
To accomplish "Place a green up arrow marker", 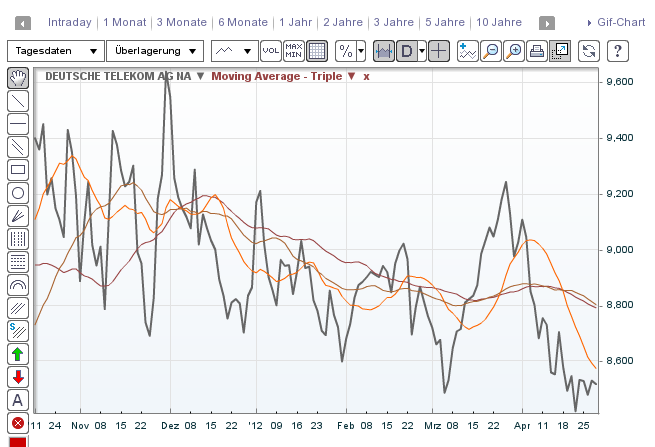I will click(18, 354).
